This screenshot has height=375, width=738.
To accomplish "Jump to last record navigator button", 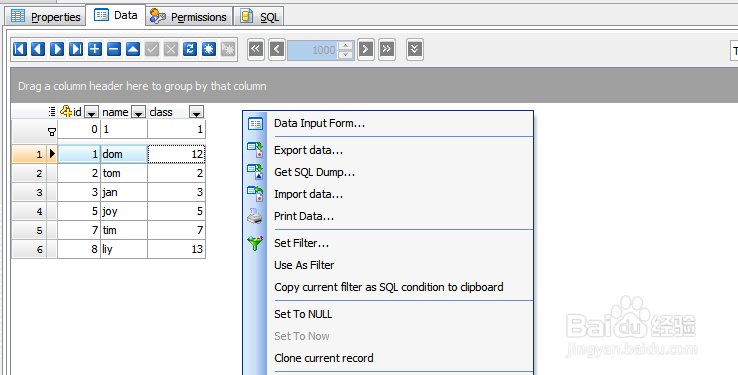I will tap(76, 49).
